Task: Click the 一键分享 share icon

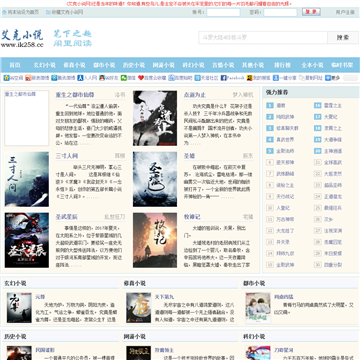Action: pyautogui.click(x=276, y=78)
